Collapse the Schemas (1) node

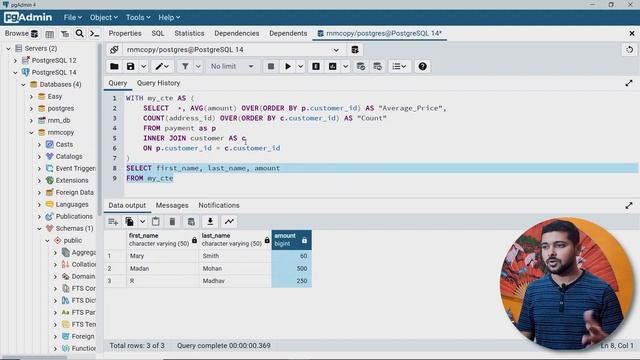click(40, 229)
